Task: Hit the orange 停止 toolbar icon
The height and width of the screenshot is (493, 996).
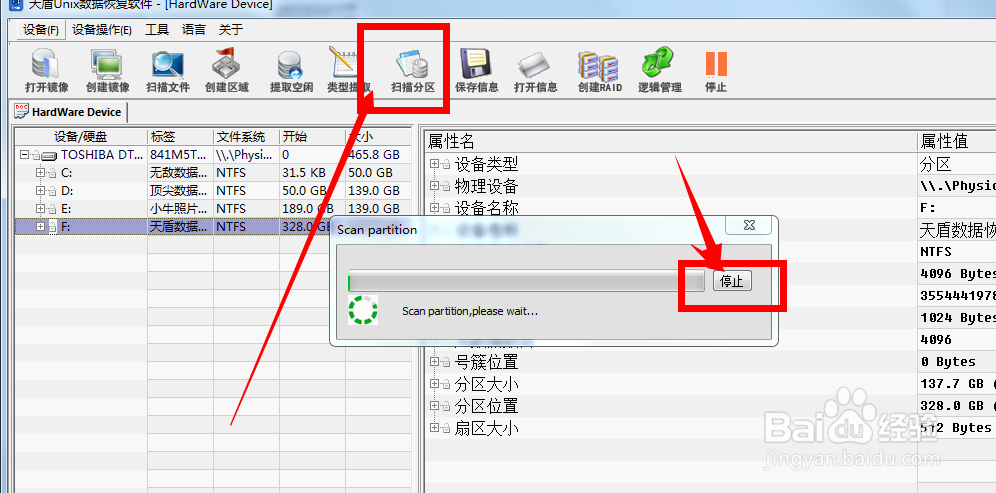Action: (716, 64)
